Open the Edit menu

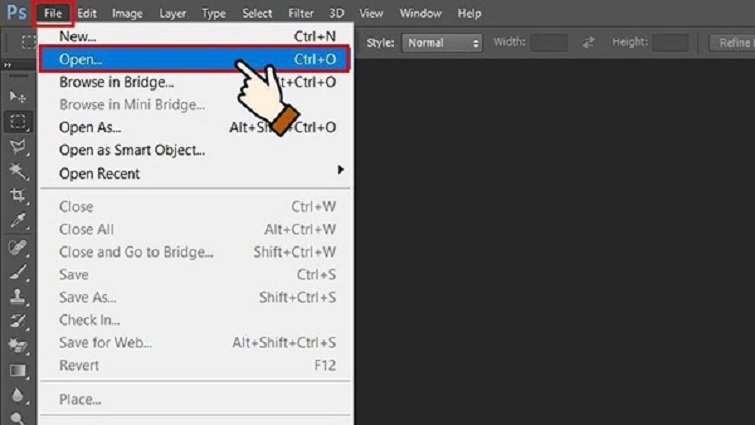tap(87, 13)
